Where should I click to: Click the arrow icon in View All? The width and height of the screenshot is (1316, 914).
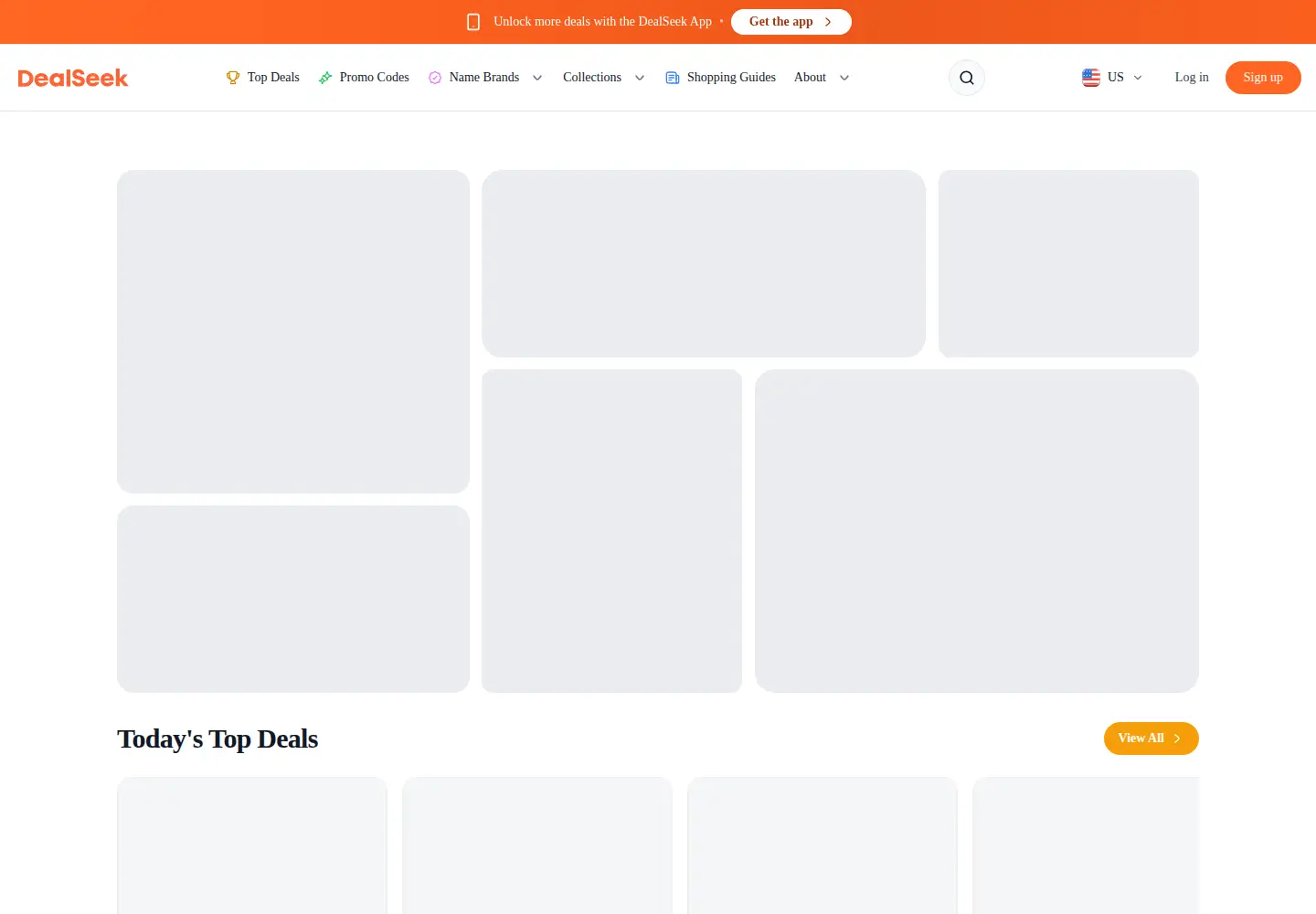[x=1177, y=739]
